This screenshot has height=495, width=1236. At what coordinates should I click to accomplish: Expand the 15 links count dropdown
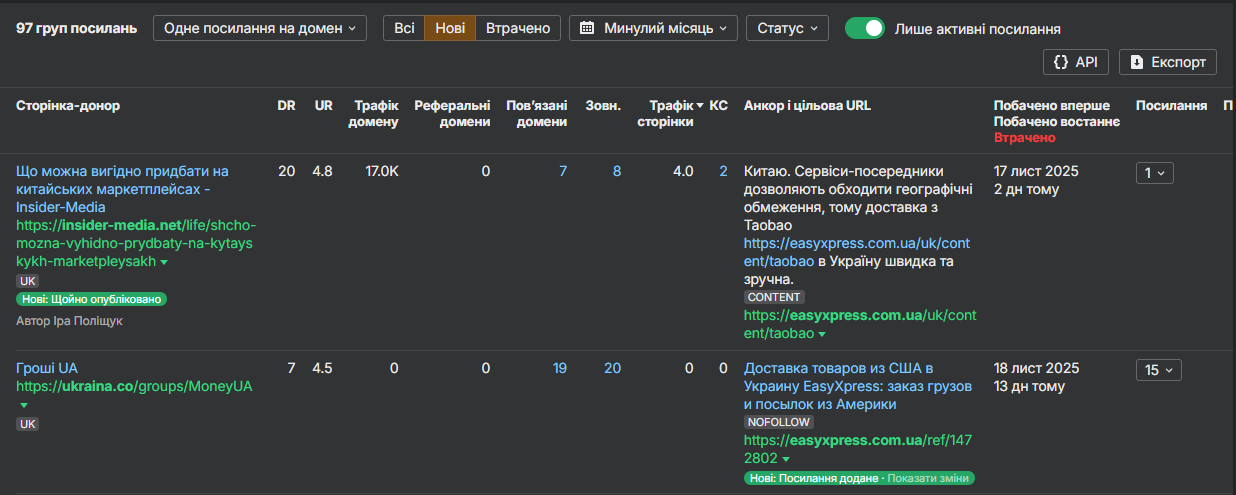(1158, 370)
